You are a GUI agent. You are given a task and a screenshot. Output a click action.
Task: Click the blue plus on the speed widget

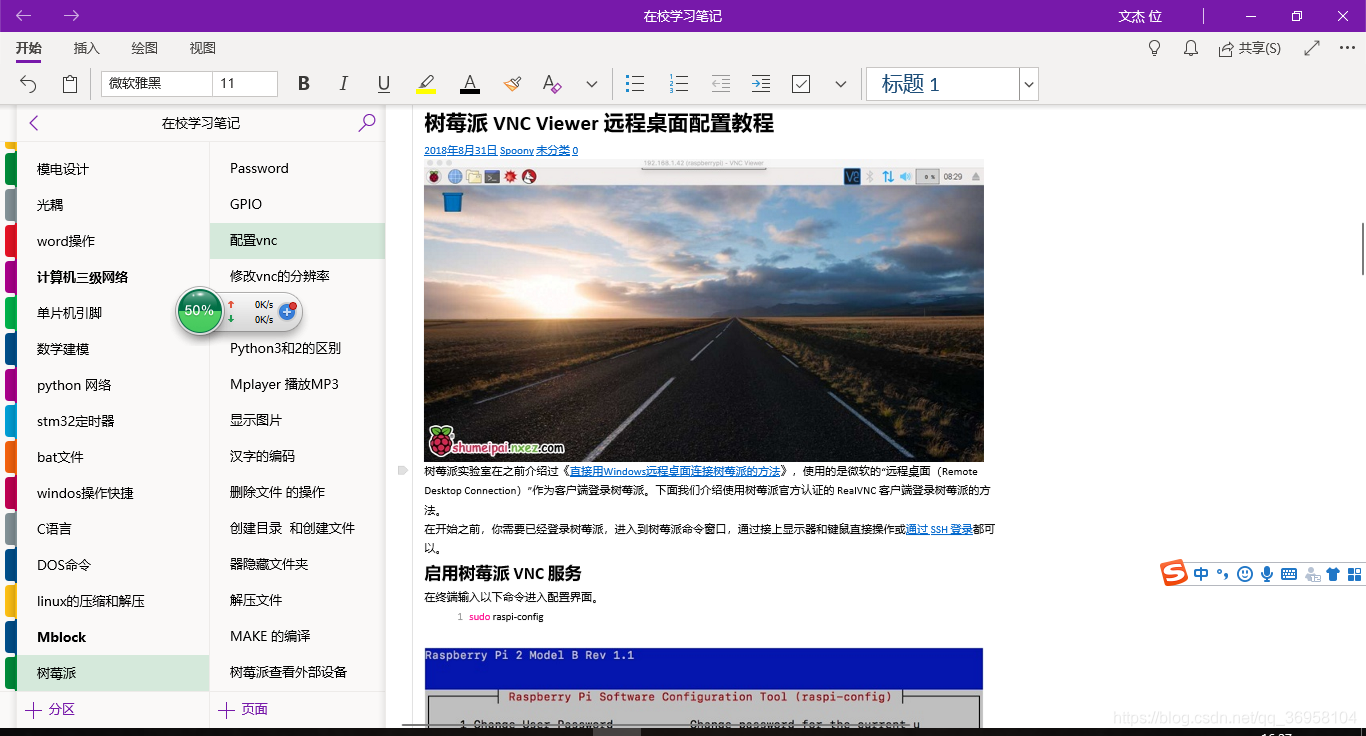click(x=287, y=311)
